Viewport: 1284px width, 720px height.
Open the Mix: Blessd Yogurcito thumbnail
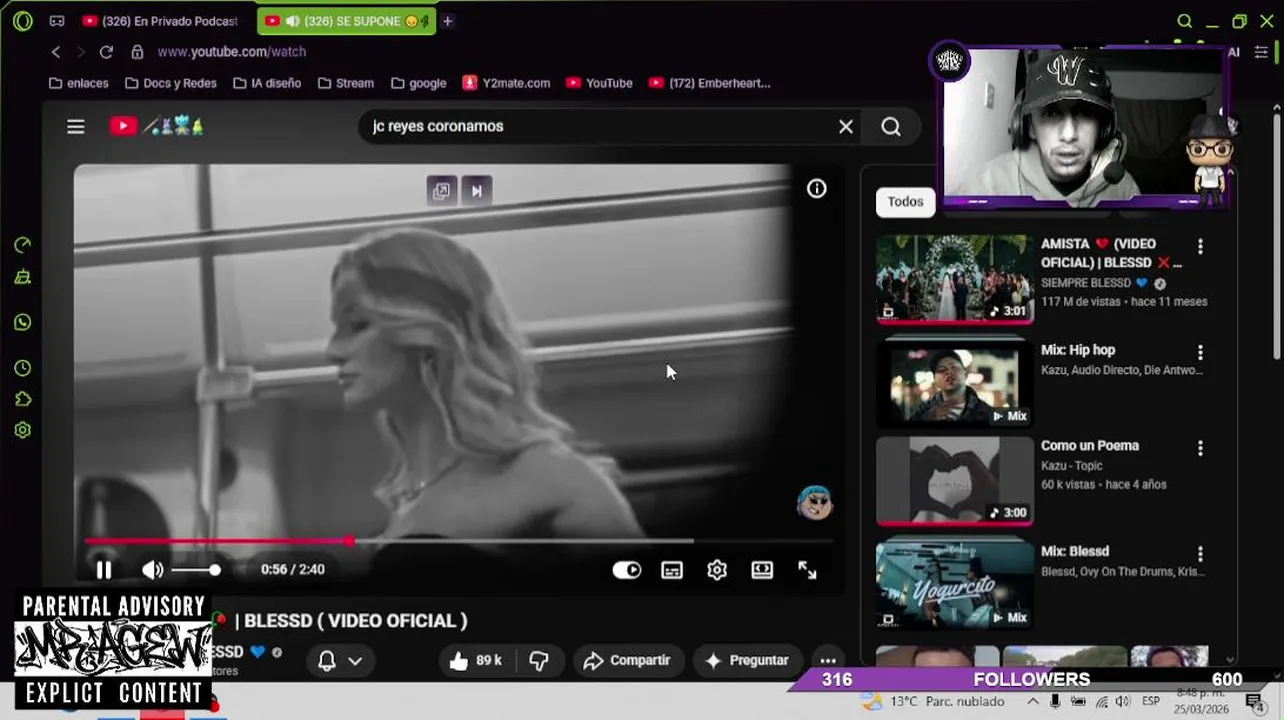954,585
